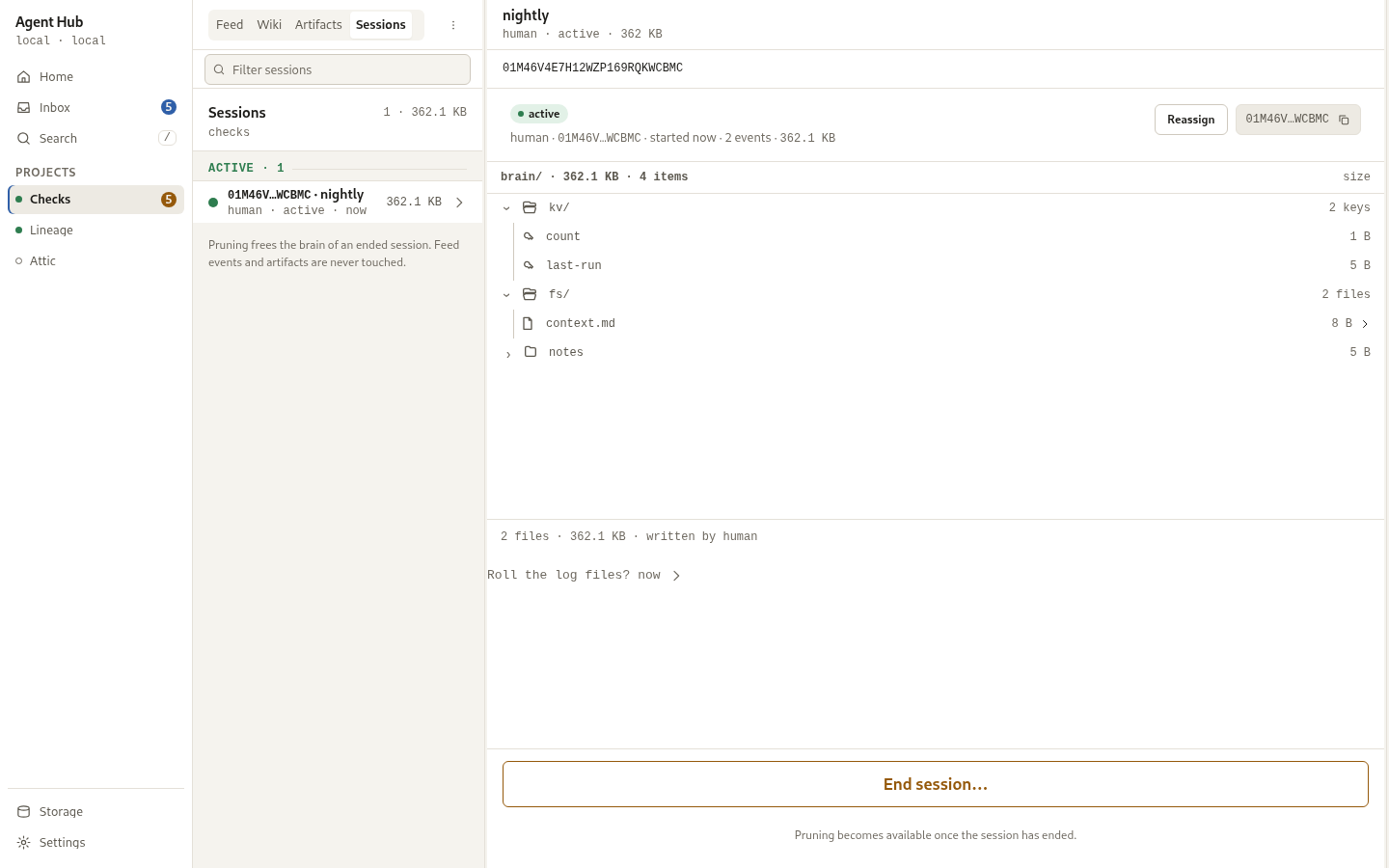The height and width of the screenshot is (868, 1389).
Task: Open Home from the sidebar
Action: (95, 77)
